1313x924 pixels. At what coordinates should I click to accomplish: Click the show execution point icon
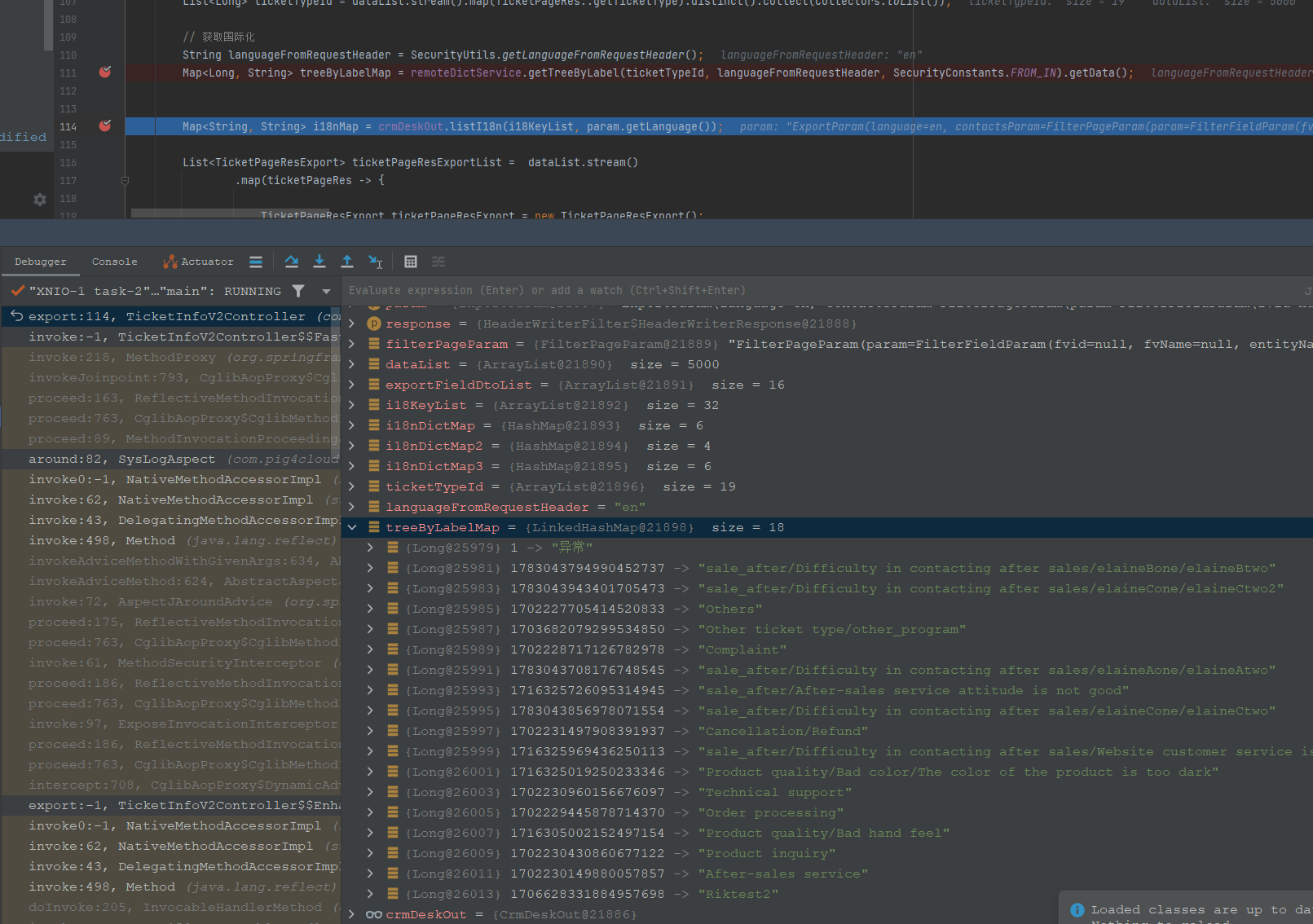tap(256, 262)
